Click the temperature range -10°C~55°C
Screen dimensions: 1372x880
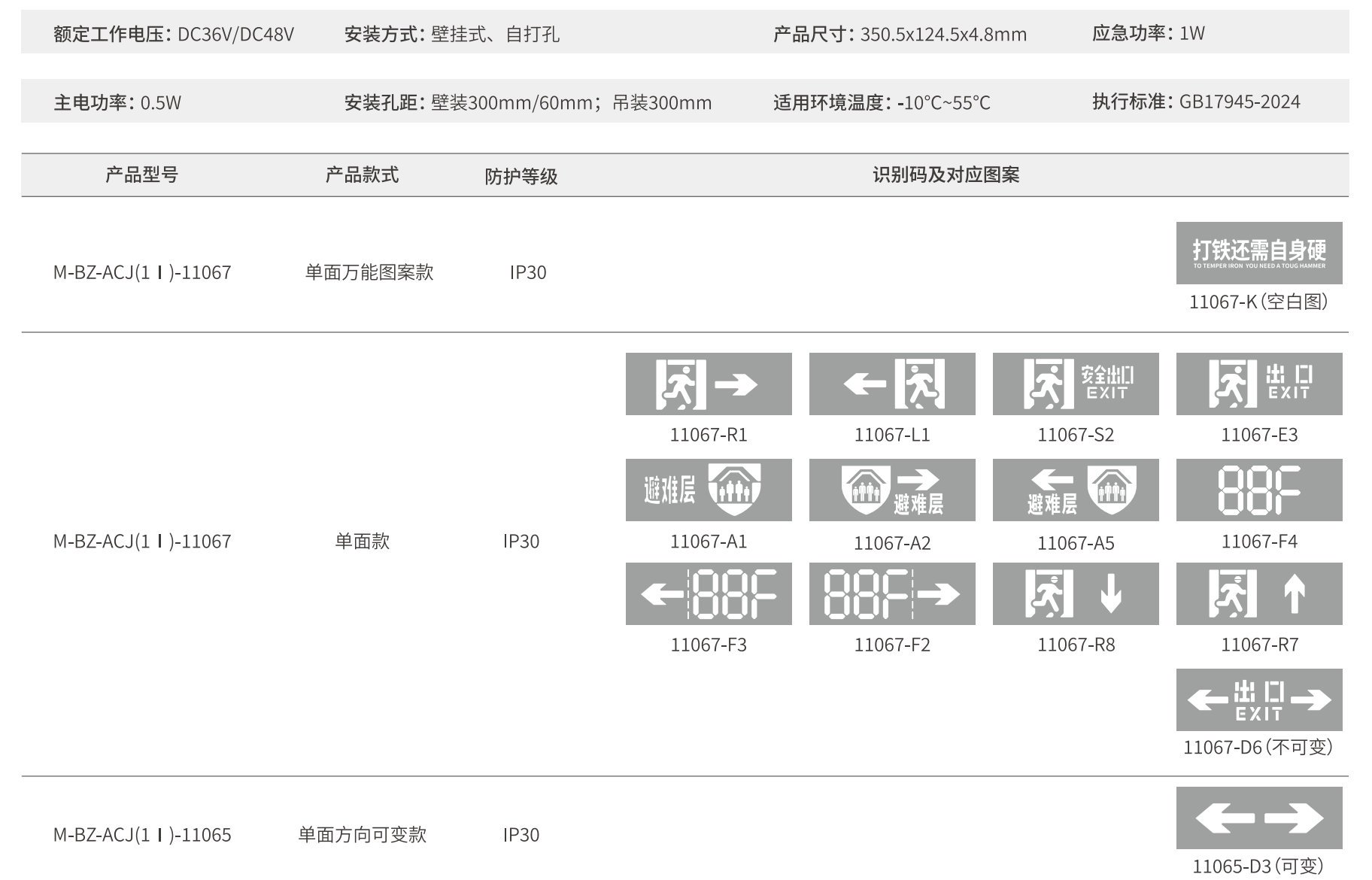(x=944, y=103)
